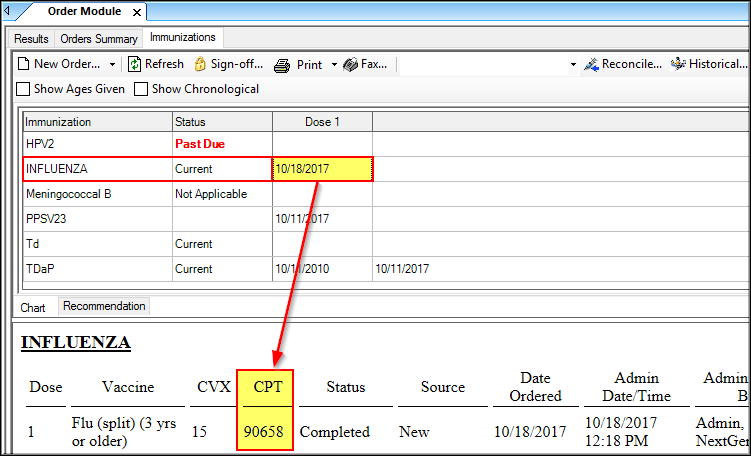Toggle Show Chronological checkbox
Viewport: 751px width, 456px height.
point(141,89)
